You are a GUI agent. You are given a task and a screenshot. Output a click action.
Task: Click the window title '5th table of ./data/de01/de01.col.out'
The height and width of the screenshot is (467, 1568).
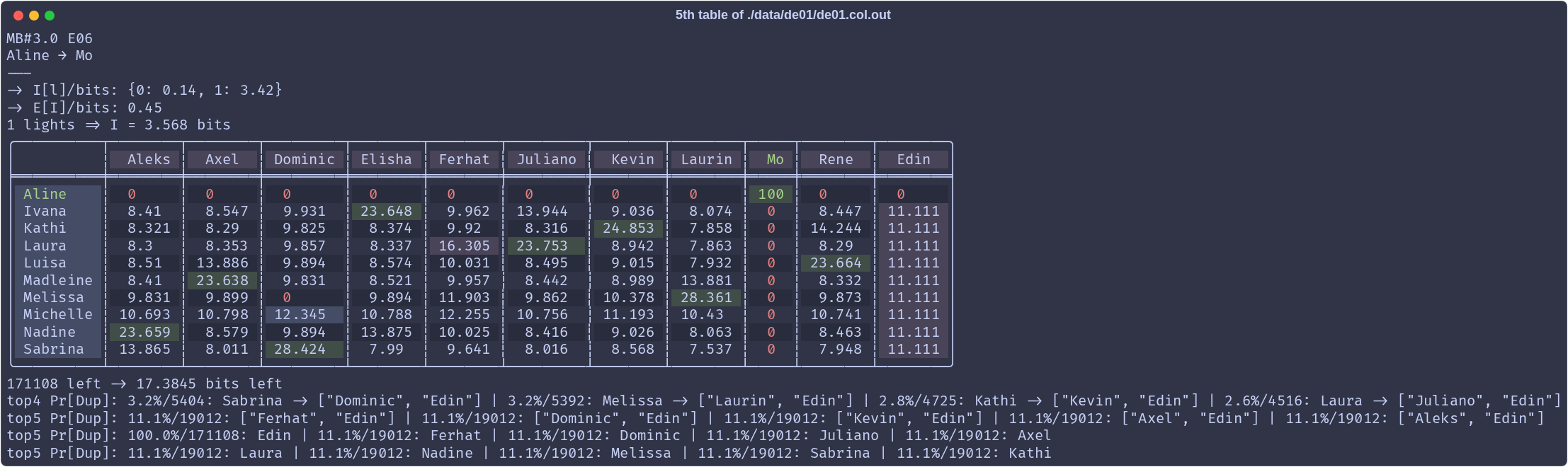[783, 15]
